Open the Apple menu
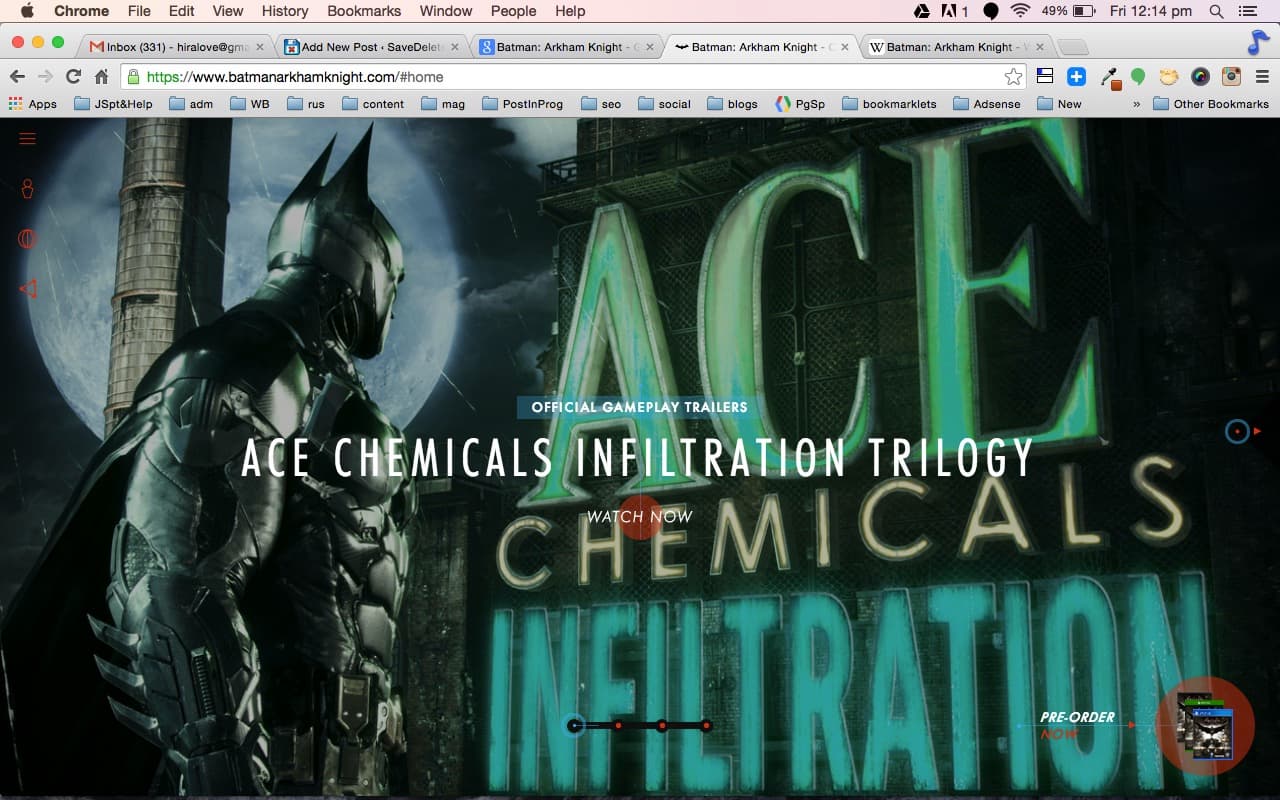The image size is (1280, 800). click(x=27, y=11)
